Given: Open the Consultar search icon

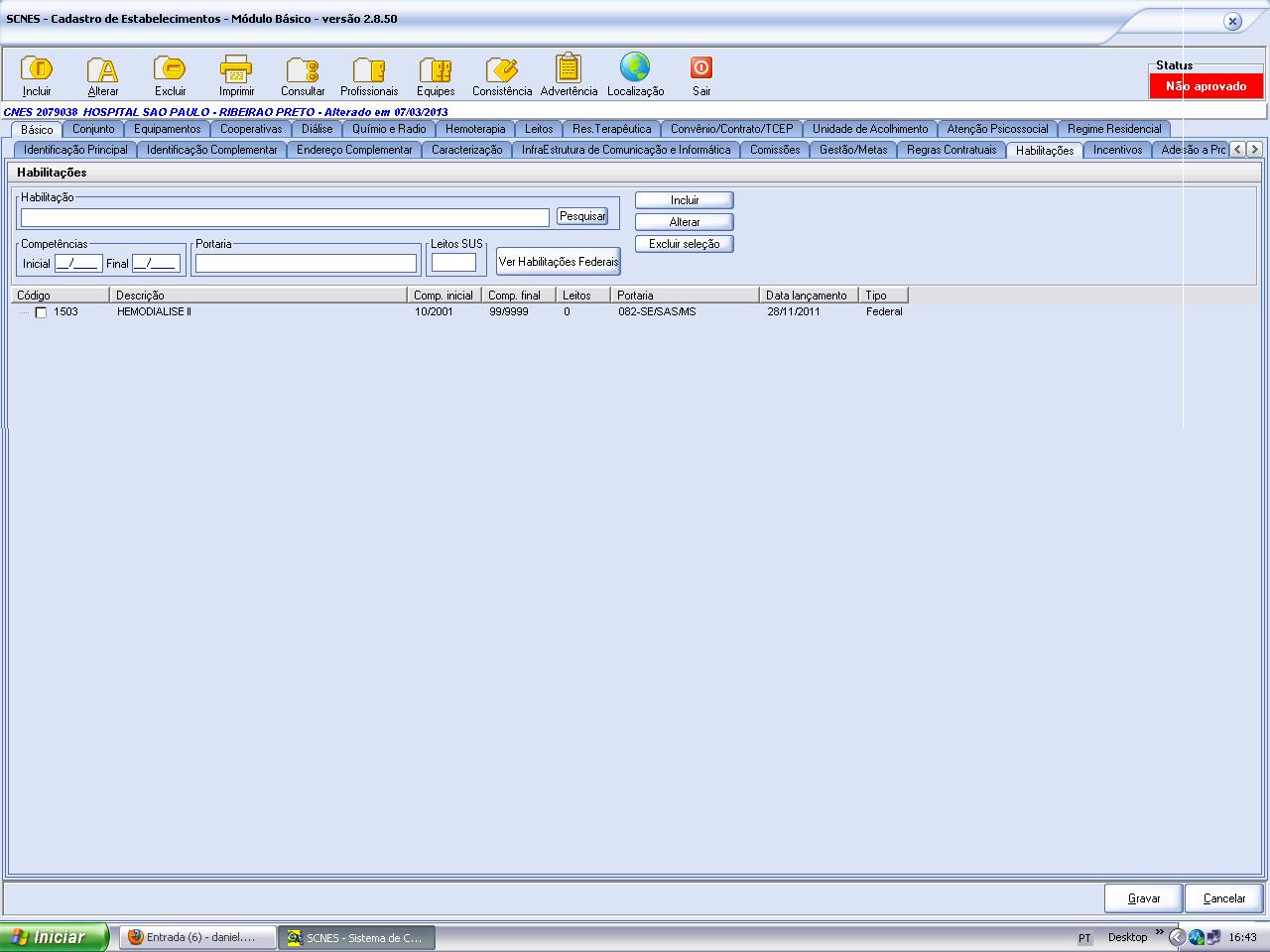Looking at the screenshot, I should coord(303,69).
